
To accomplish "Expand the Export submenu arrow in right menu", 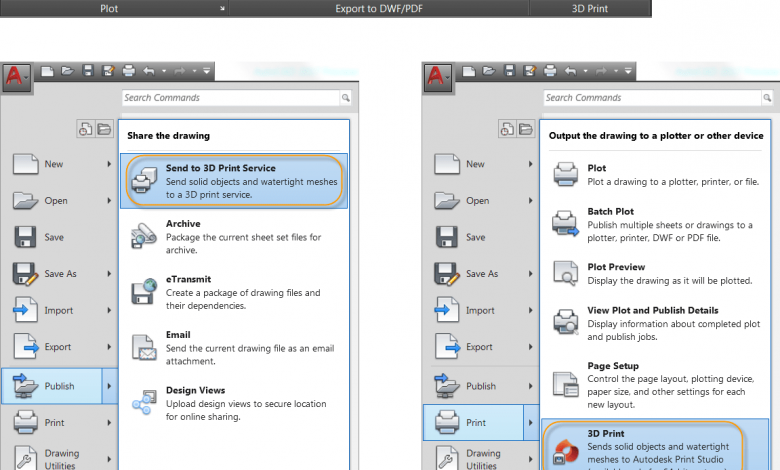I will 531,347.
